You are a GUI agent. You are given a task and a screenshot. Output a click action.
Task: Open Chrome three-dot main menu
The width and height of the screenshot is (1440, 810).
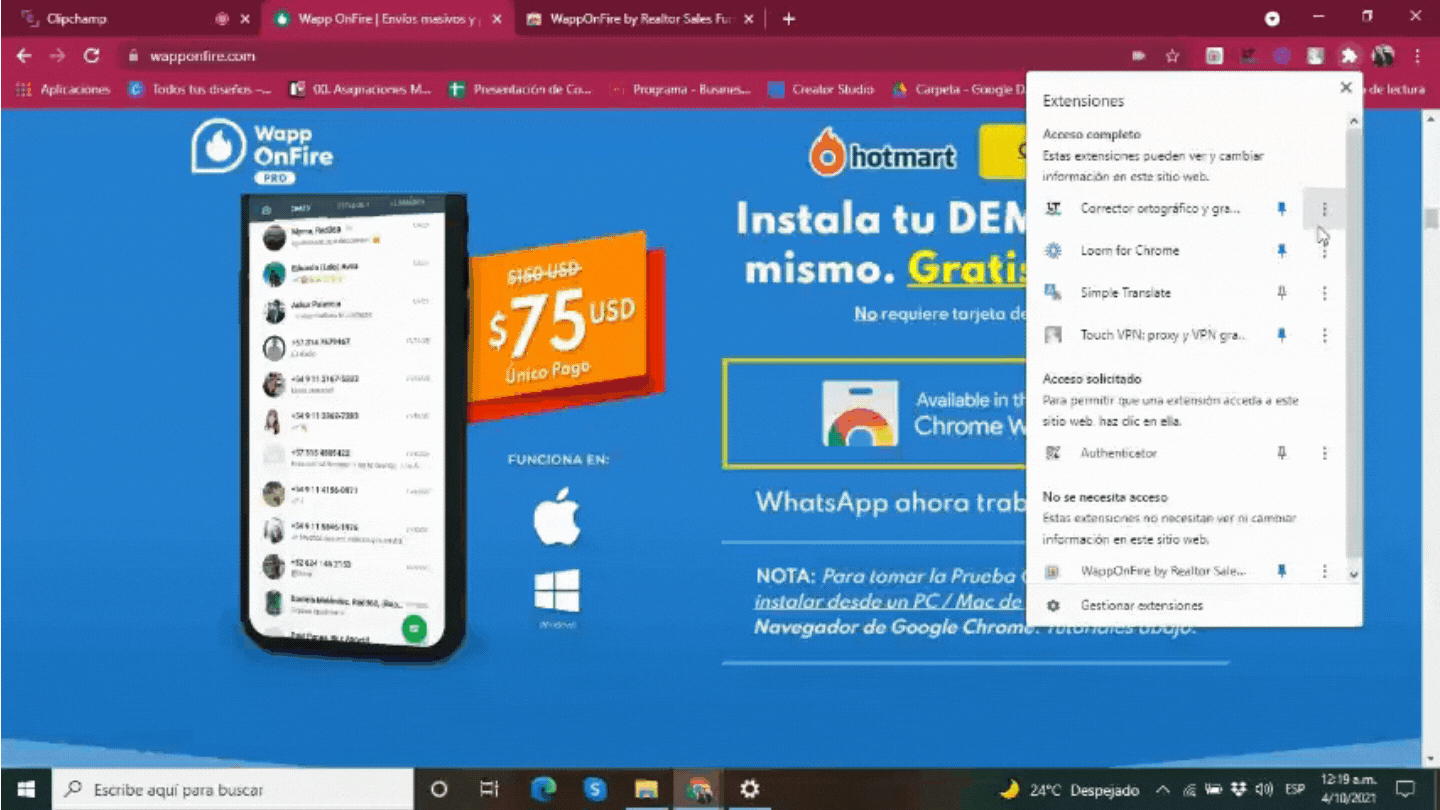point(1418,56)
